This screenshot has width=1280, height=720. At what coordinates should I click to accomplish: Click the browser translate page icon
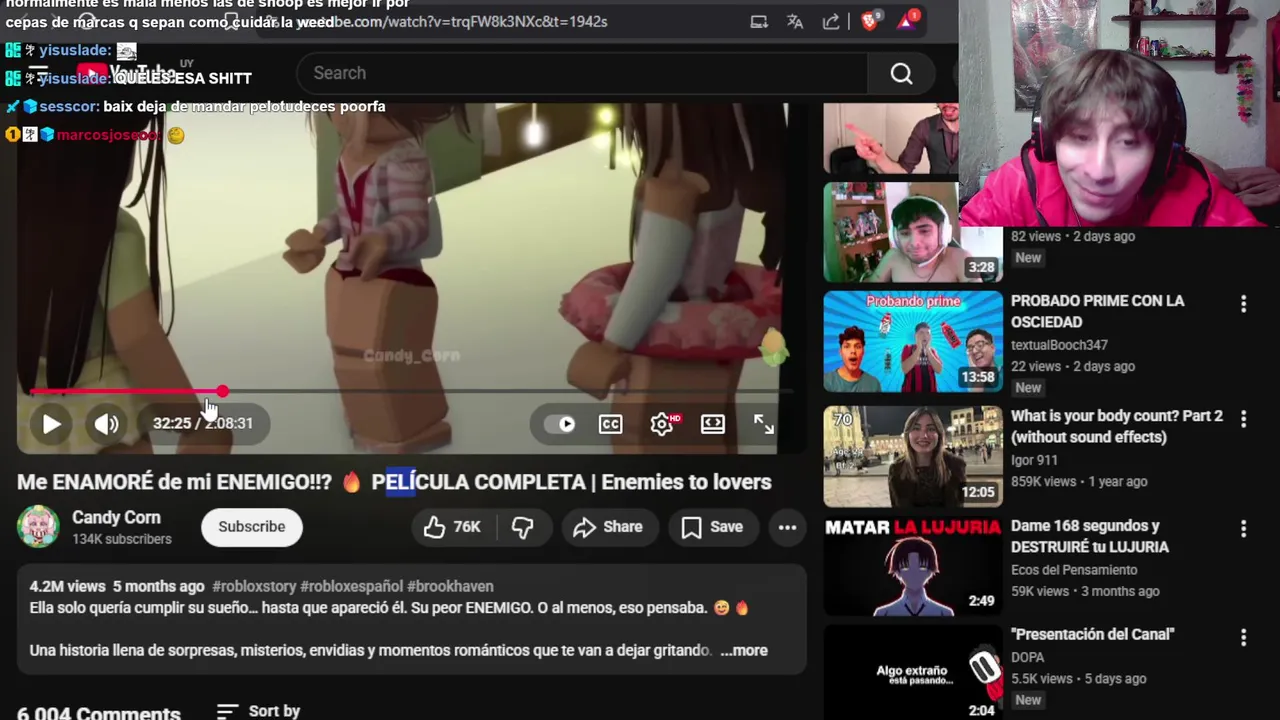pyautogui.click(x=795, y=21)
